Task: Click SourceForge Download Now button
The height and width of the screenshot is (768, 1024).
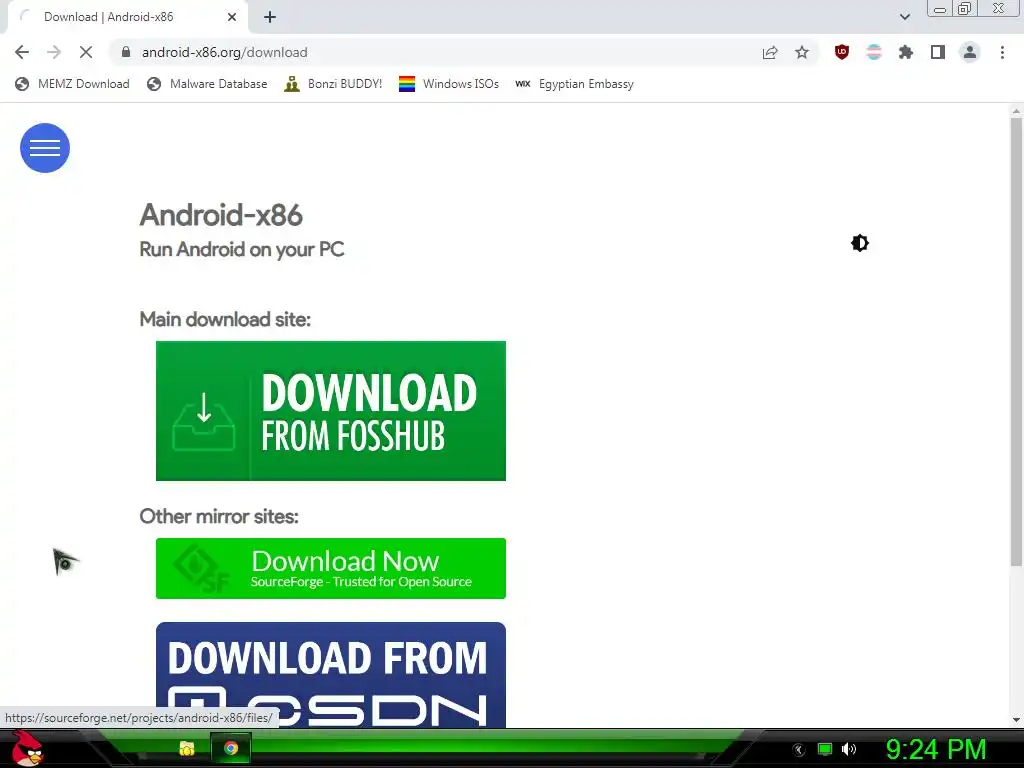Action: point(330,568)
